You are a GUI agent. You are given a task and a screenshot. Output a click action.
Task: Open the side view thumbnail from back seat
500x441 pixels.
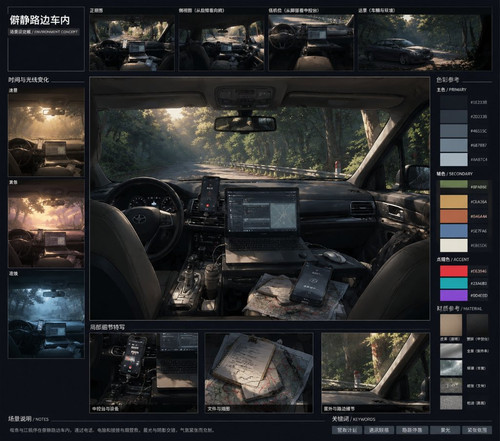pos(222,42)
